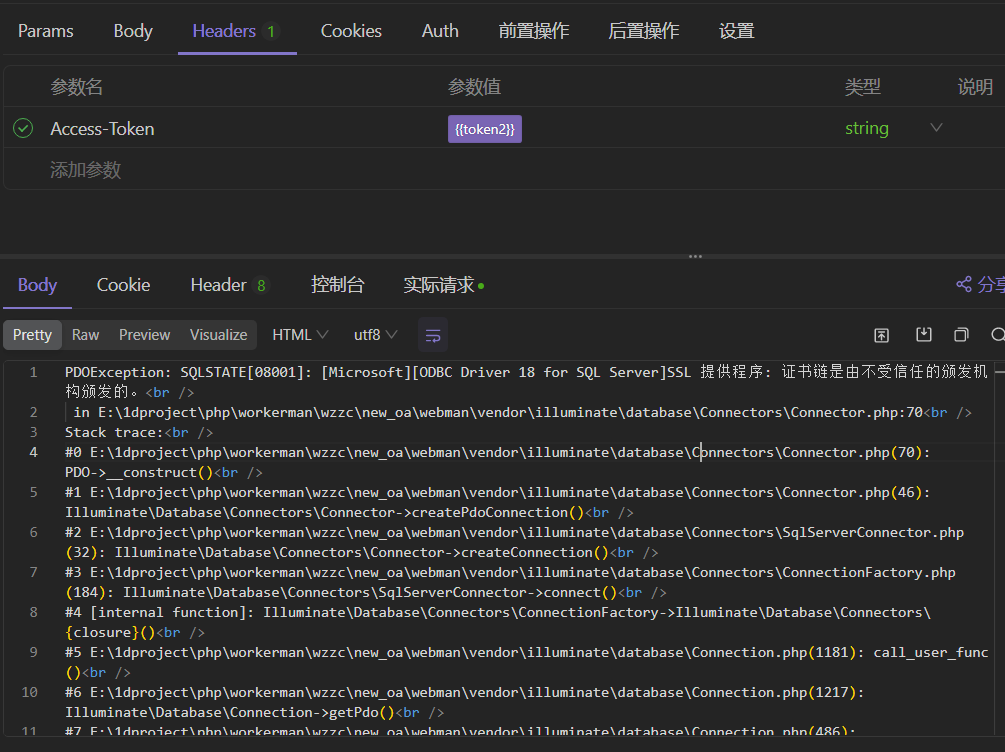Open the Params tab
The width and height of the screenshot is (1005, 752).
[x=46, y=31]
